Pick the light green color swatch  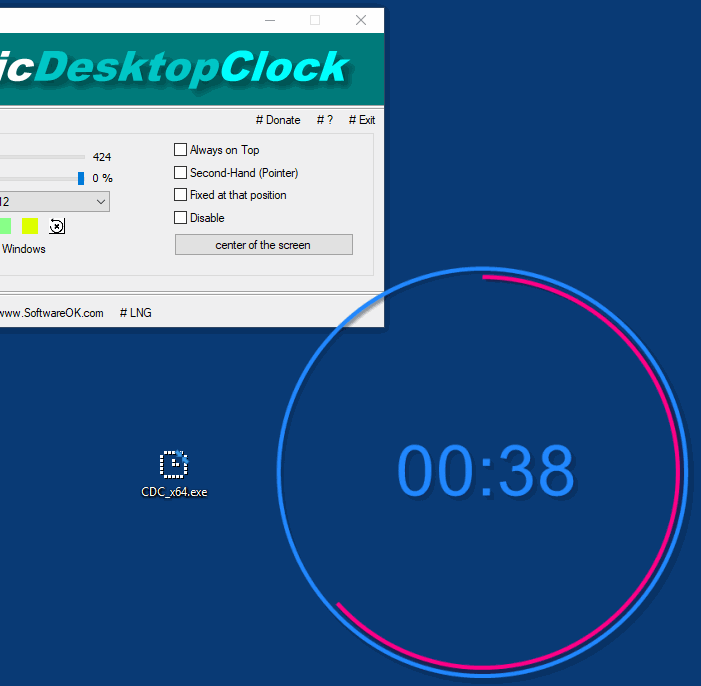(5, 226)
